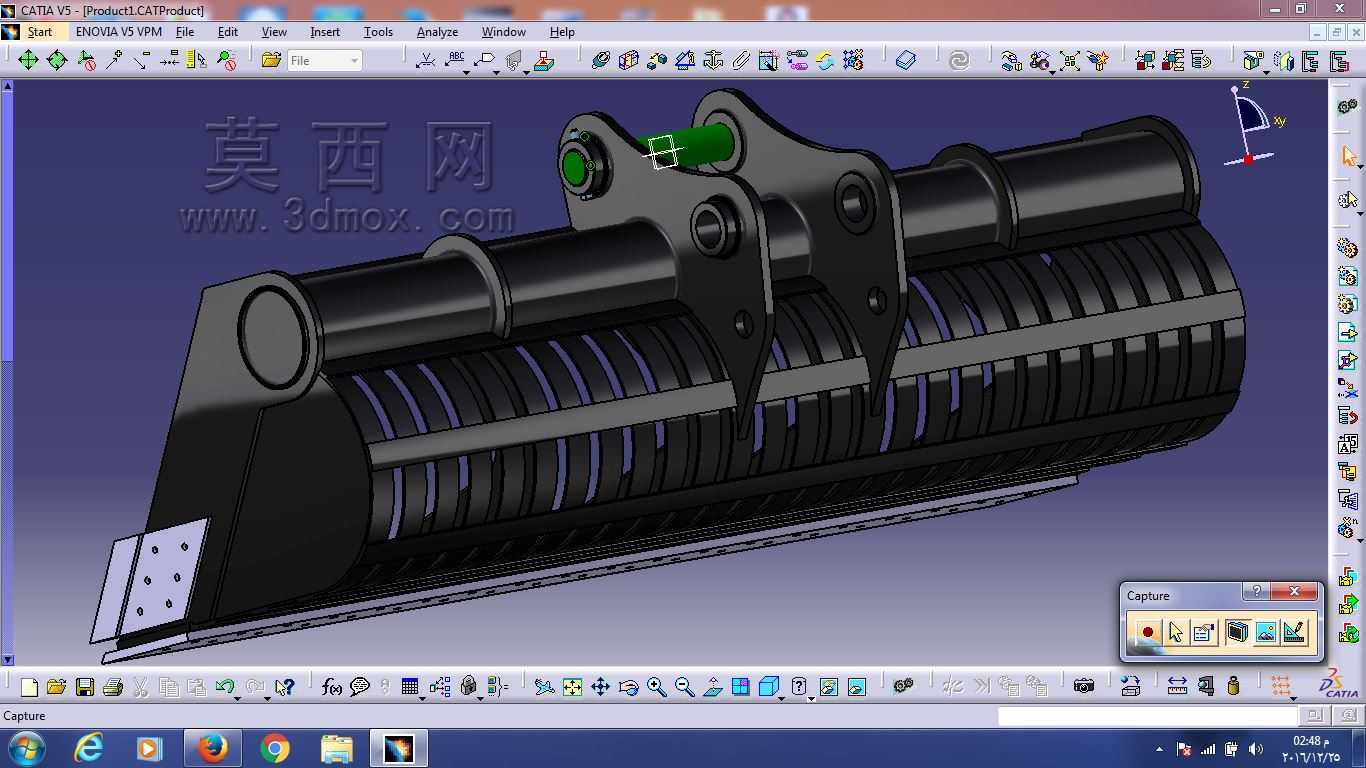Open the Tools menu
1366x768 pixels.
378,32
